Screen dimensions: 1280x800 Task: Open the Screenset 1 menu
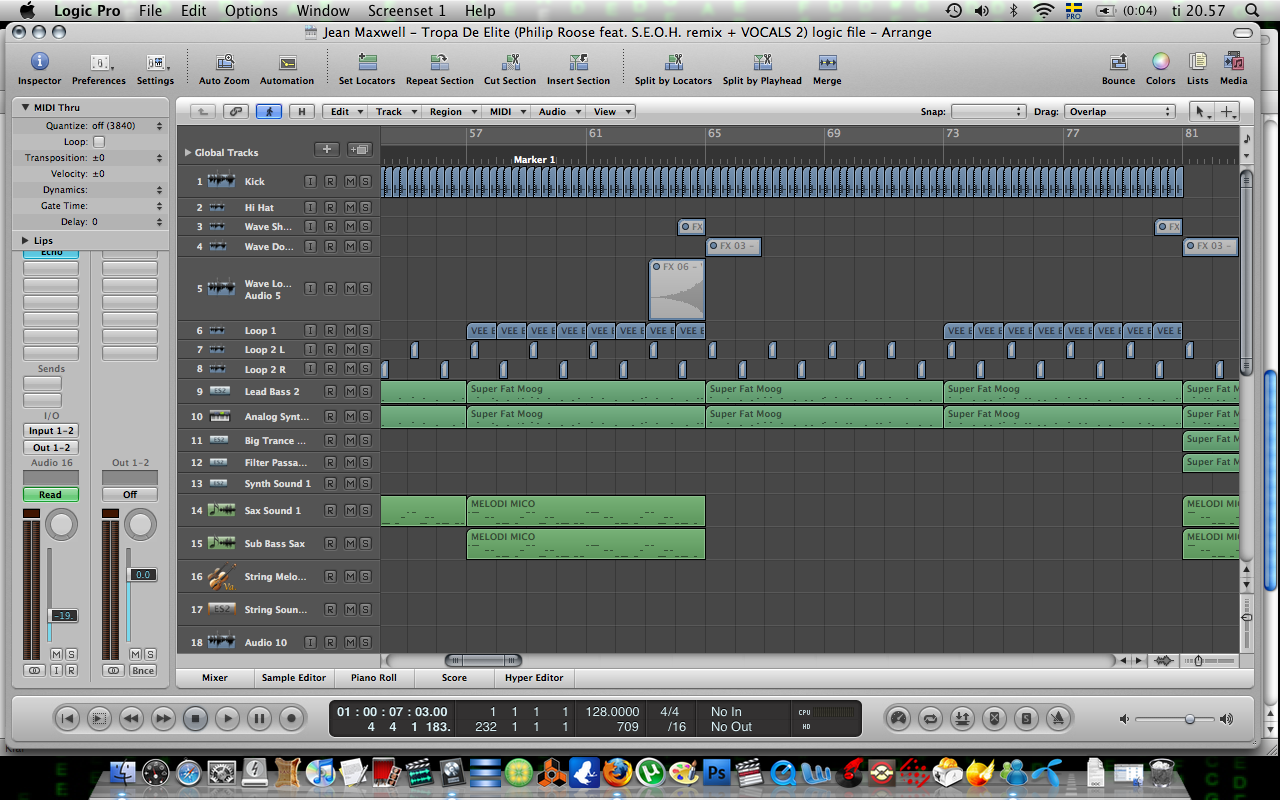406,11
